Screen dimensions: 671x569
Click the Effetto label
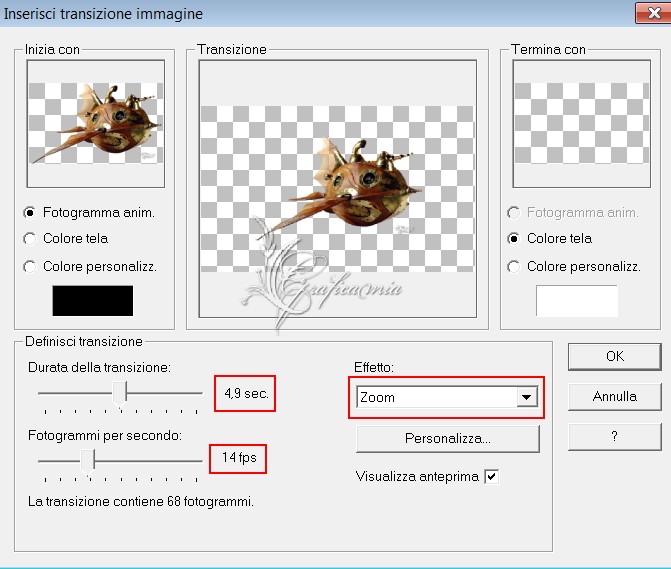pyautogui.click(x=374, y=367)
